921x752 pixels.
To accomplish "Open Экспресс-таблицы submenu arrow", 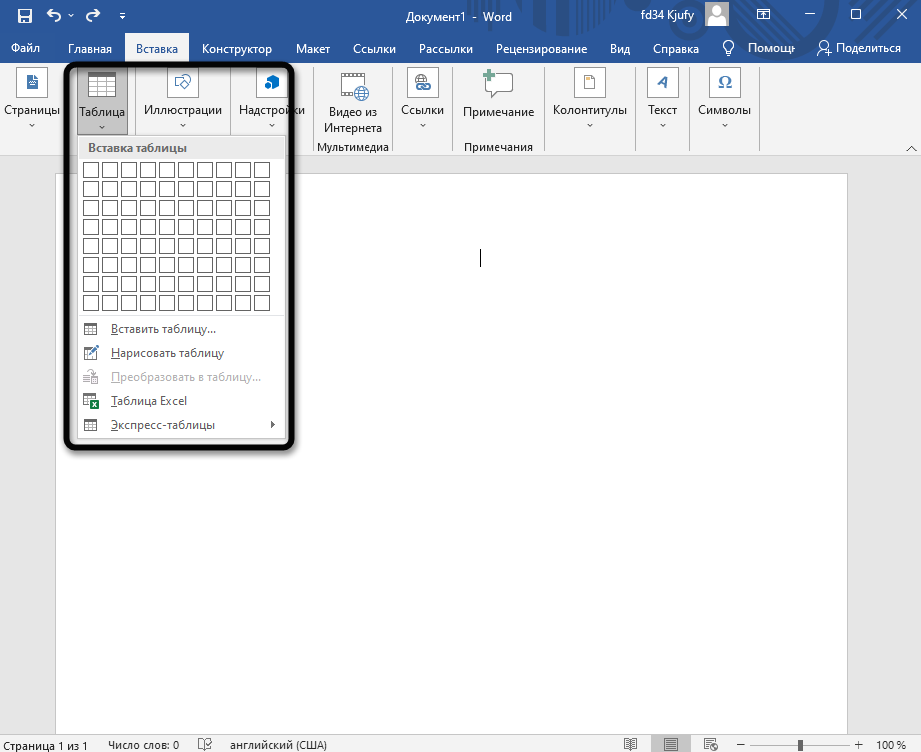I will tap(272, 425).
